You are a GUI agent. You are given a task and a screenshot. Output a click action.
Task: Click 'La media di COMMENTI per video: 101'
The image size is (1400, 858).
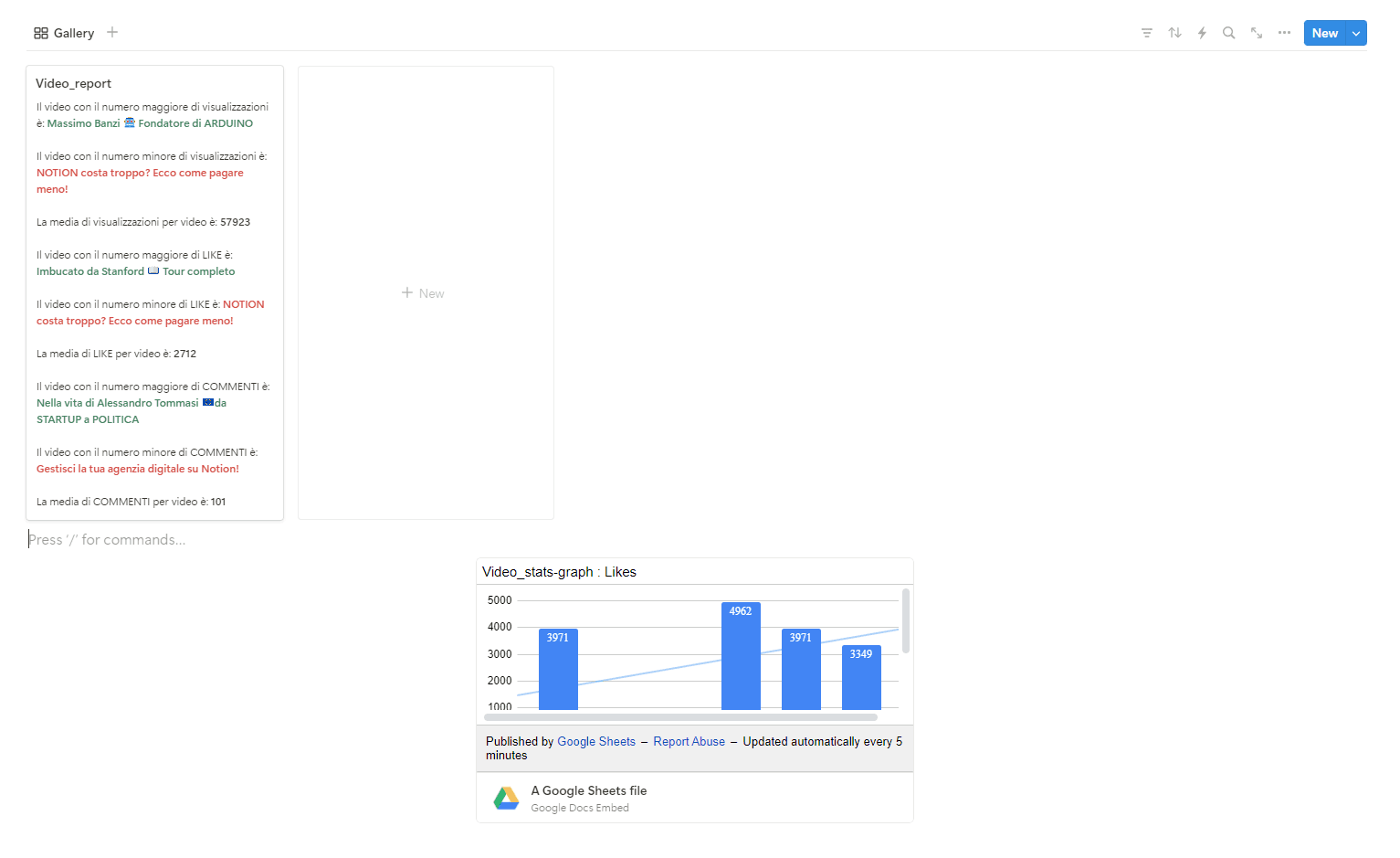click(x=131, y=502)
